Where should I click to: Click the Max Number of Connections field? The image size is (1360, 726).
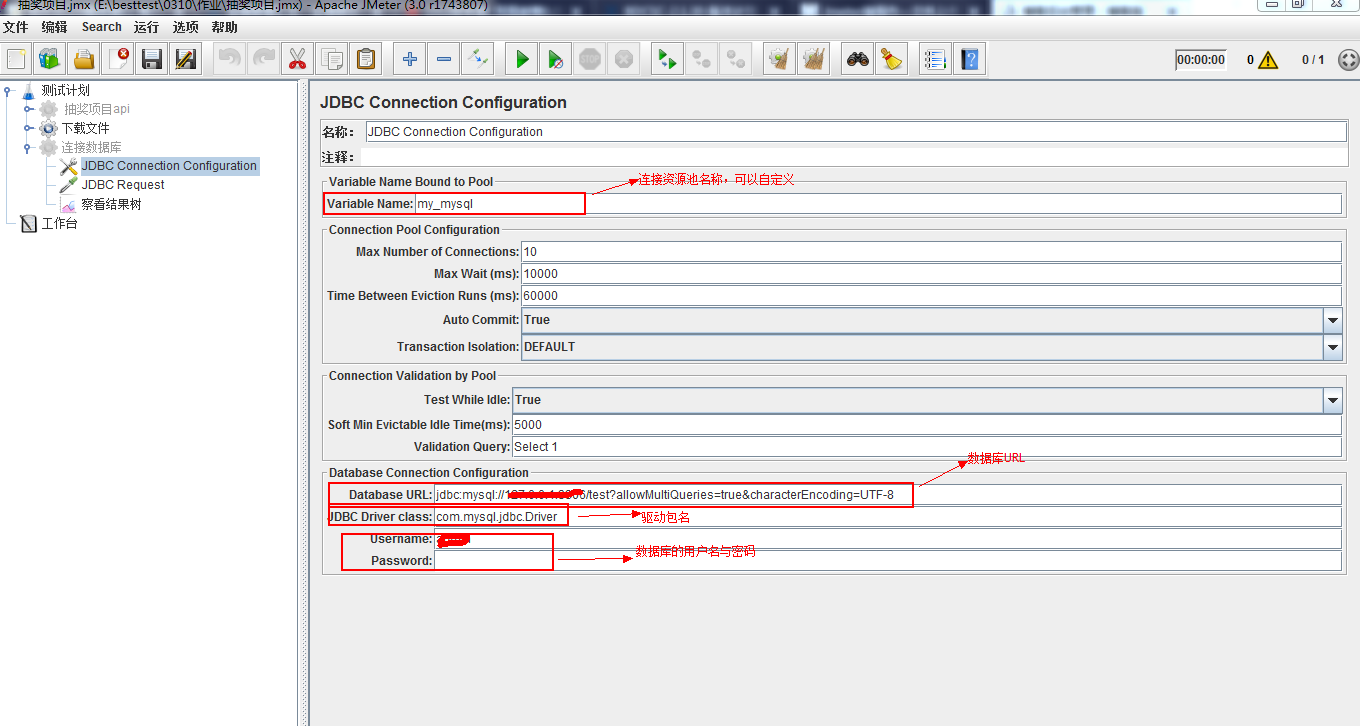pyautogui.click(x=931, y=252)
